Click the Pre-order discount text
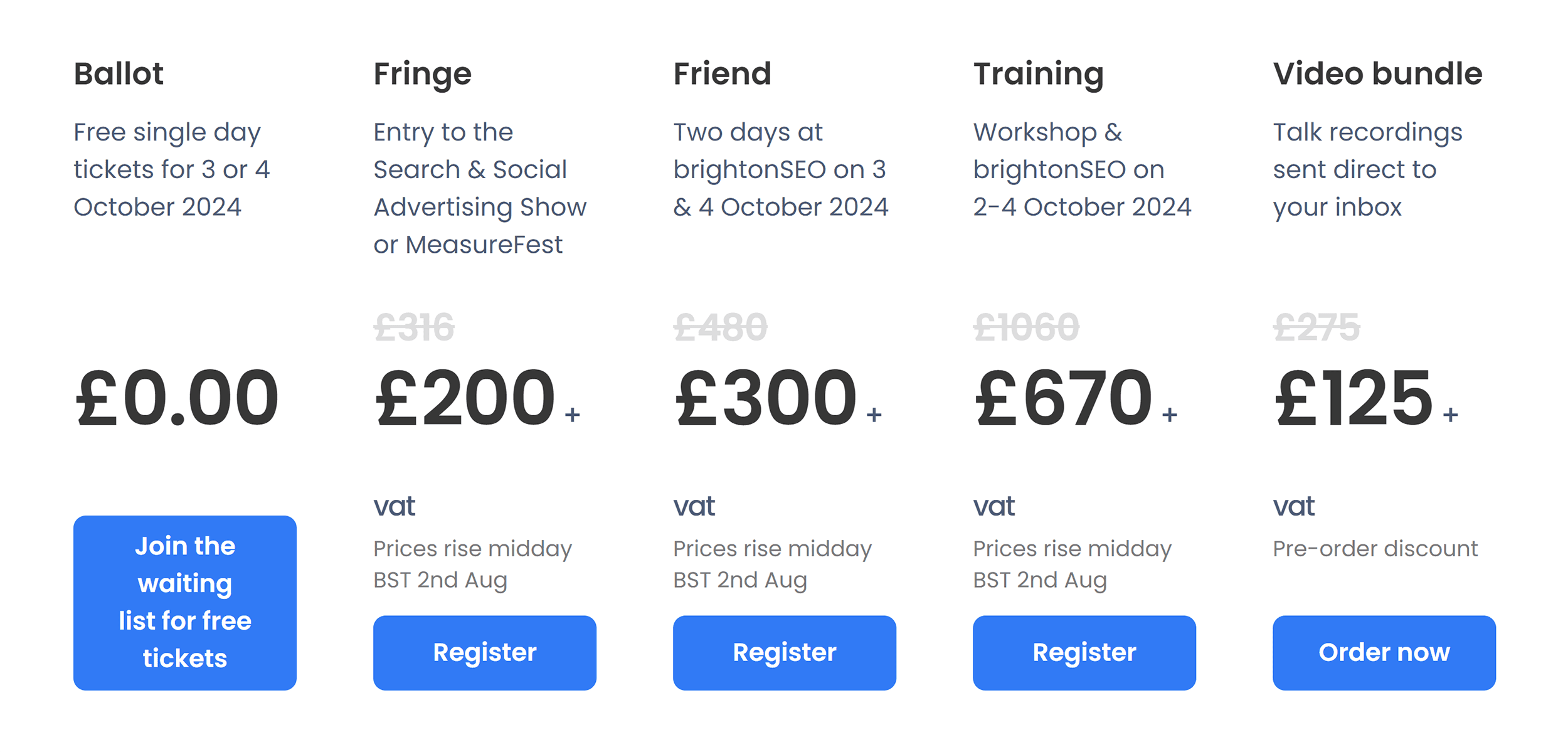The image size is (1568, 752). click(x=1375, y=548)
